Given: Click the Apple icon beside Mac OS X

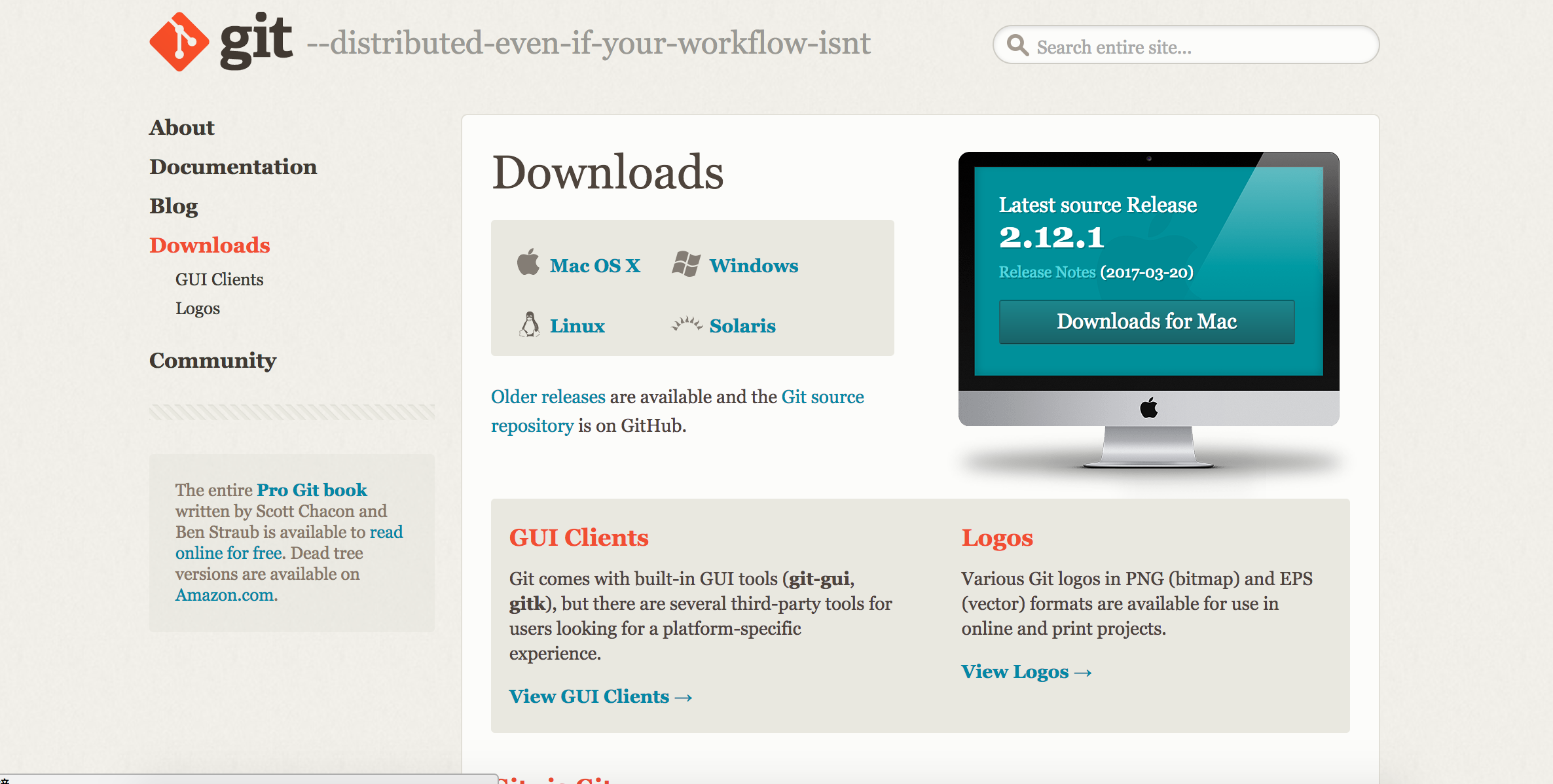Looking at the screenshot, I should [x=528, y=262].
